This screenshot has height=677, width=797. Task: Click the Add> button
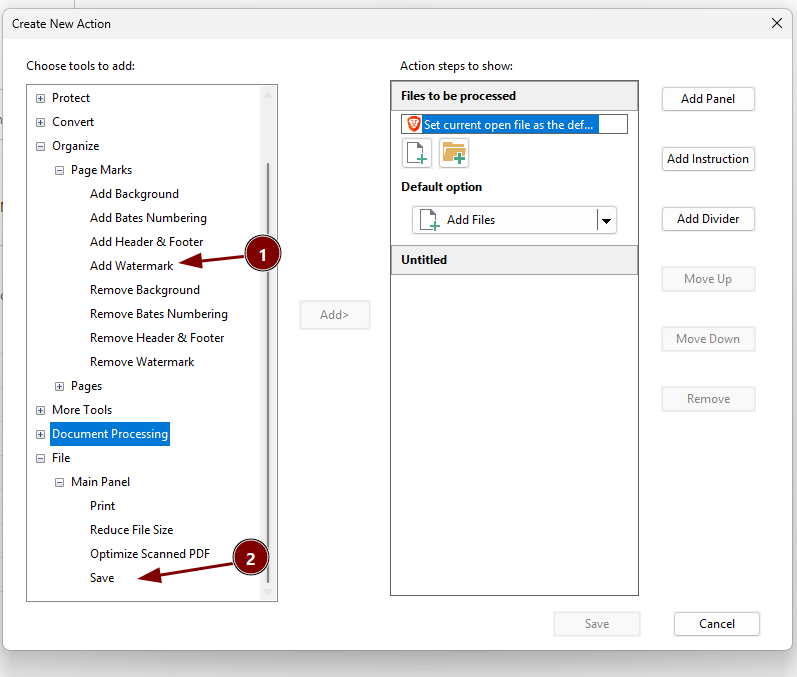pos(334,315)
